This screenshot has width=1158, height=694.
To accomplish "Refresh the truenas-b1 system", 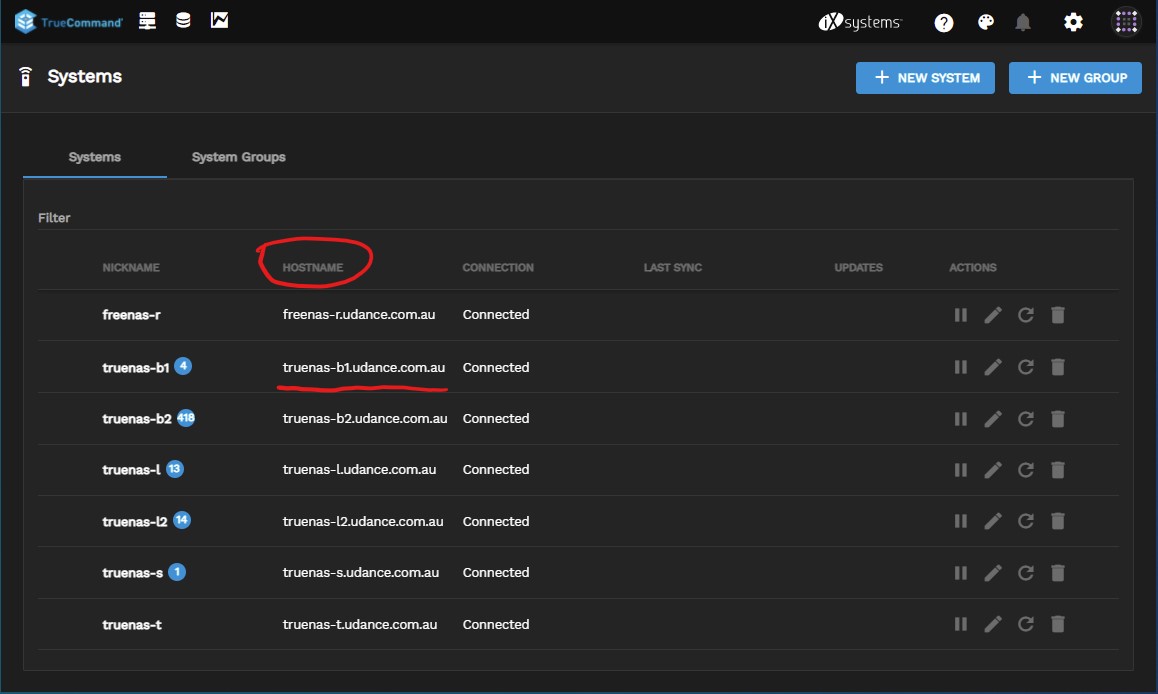I will [x=1026, y=367].
